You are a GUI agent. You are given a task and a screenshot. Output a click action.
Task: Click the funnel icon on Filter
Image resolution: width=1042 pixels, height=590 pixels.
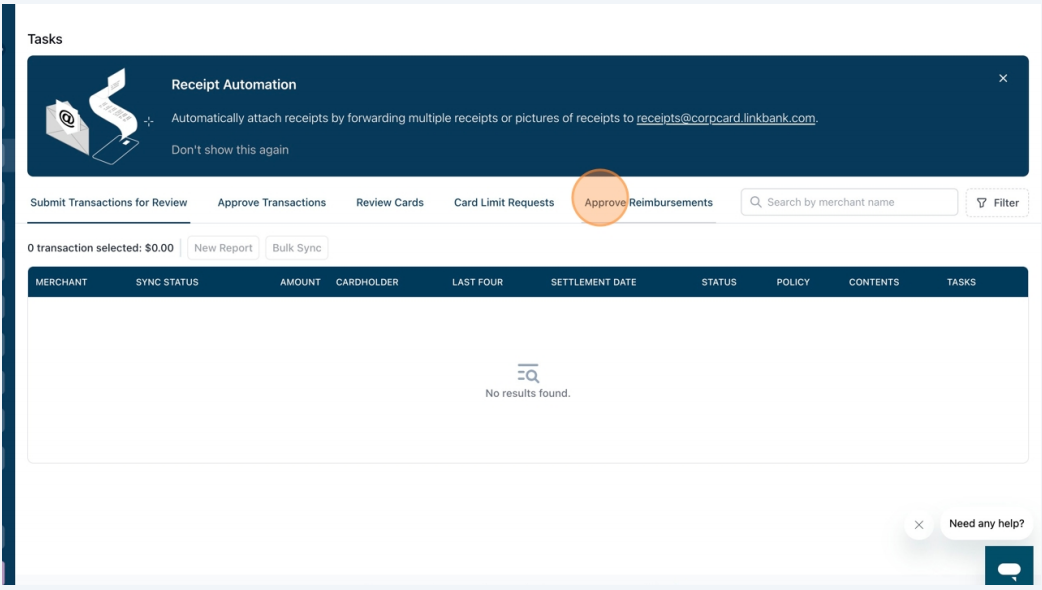pyautogui.click(x=982, y=203)
